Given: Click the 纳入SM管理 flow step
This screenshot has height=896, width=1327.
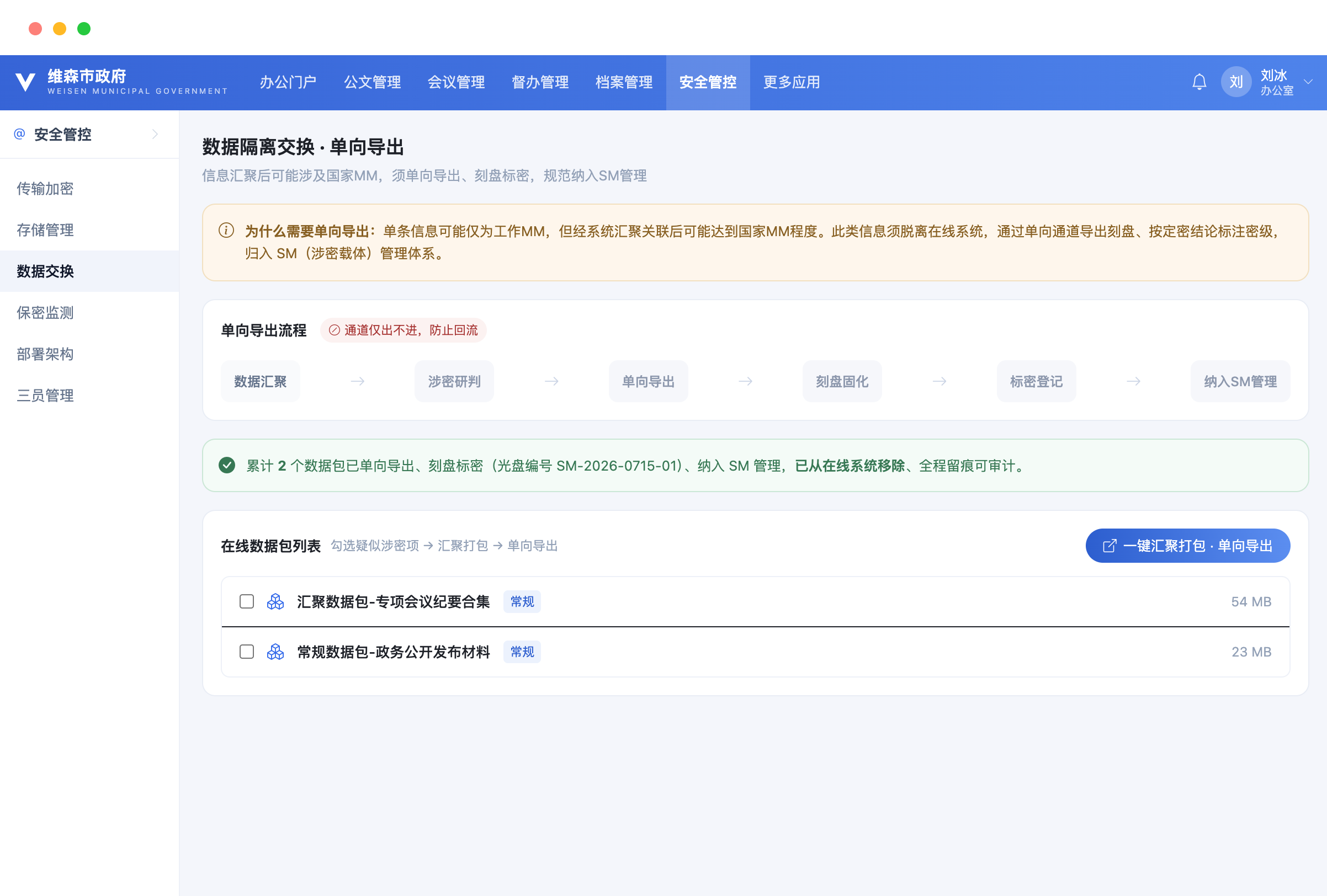Looking at the screenshot, I should [1240, 381].
